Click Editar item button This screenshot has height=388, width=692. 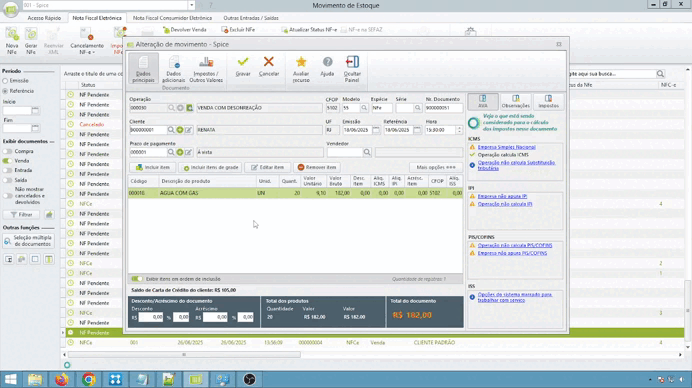coord(267,167)
